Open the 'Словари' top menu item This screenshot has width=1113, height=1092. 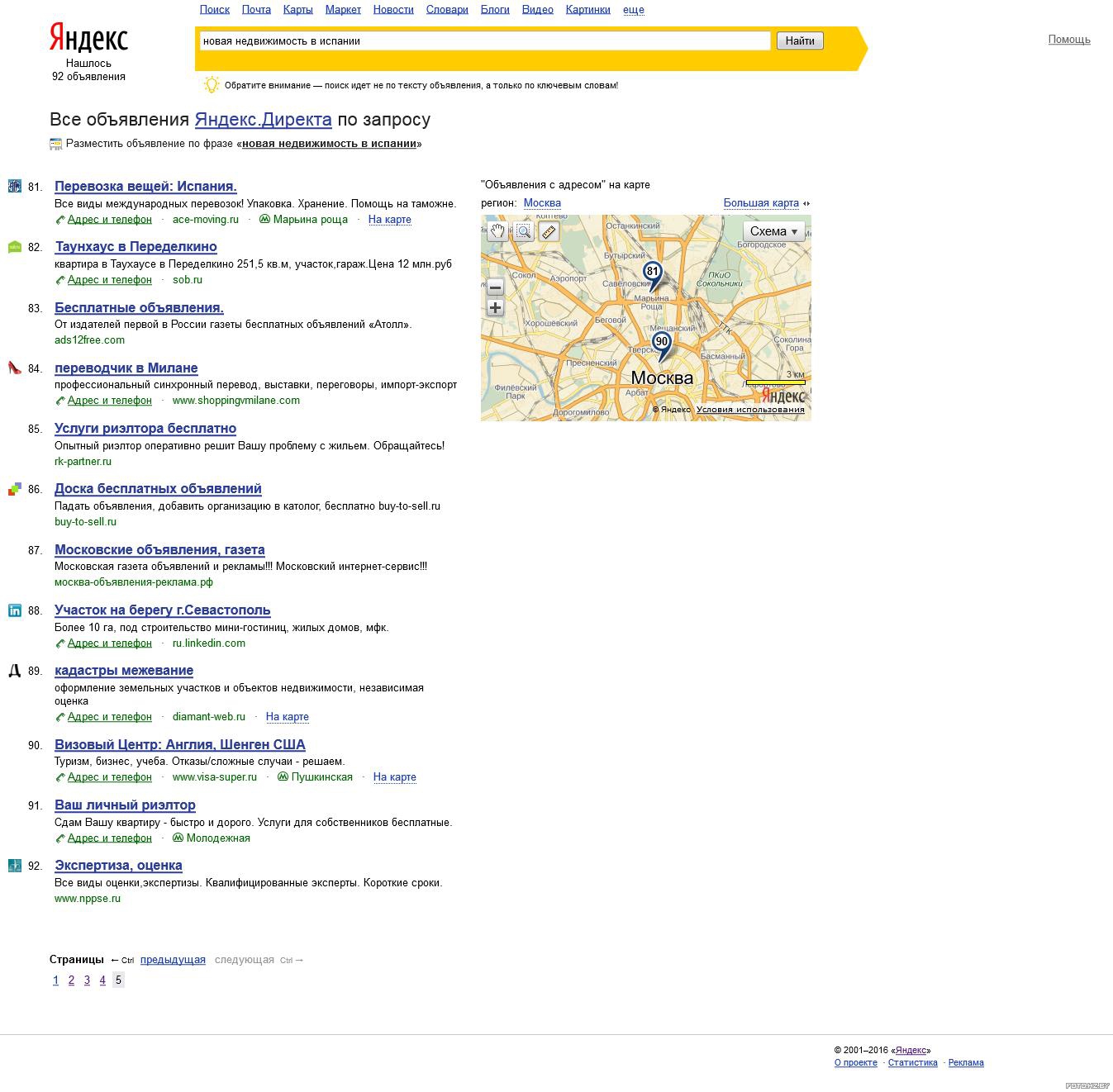coord(447,10)
